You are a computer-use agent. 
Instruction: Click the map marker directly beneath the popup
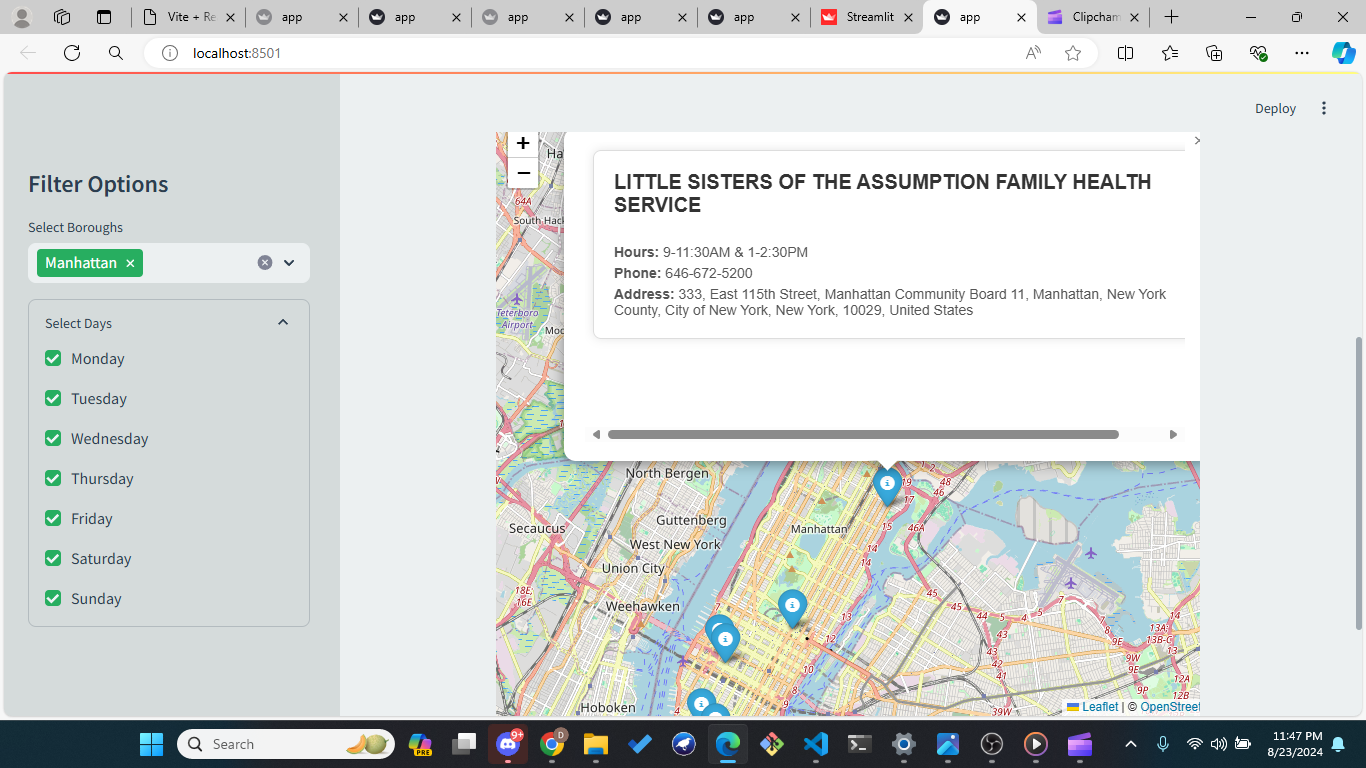pyautogui.click(x=887, y=486)
